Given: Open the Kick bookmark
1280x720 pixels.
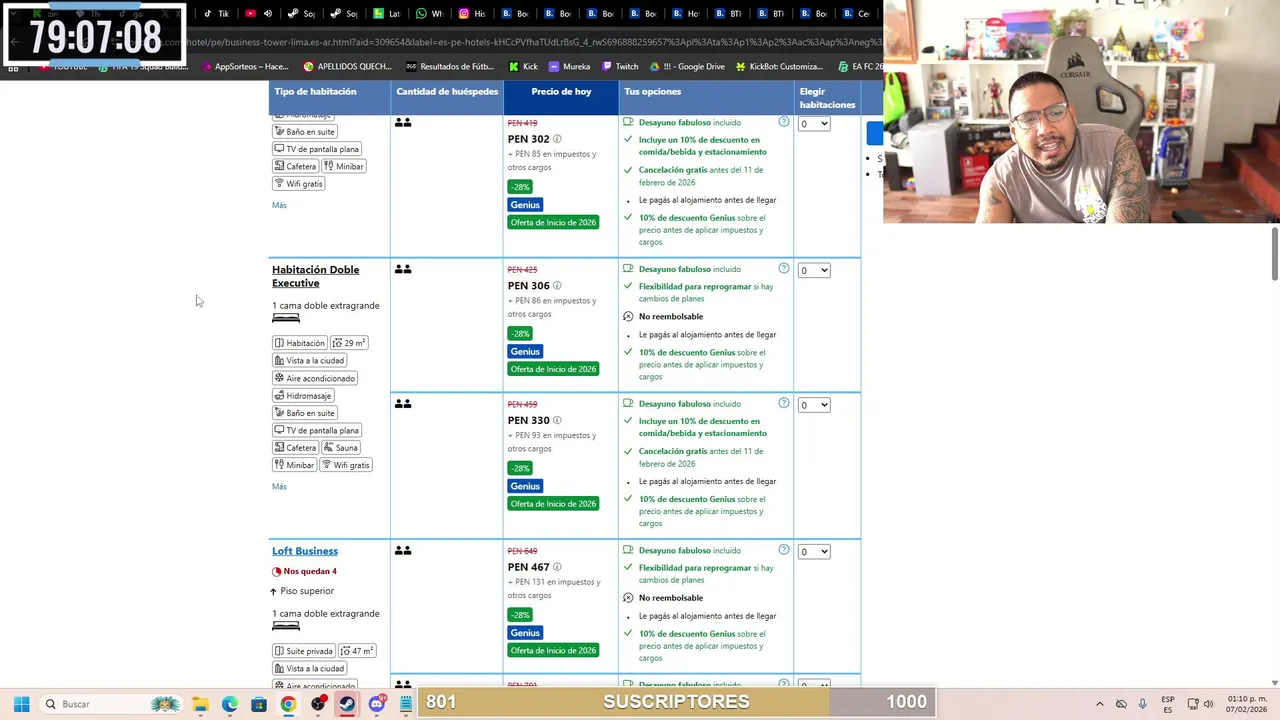Looking at the screenshot, I should [x=523, y=66].
